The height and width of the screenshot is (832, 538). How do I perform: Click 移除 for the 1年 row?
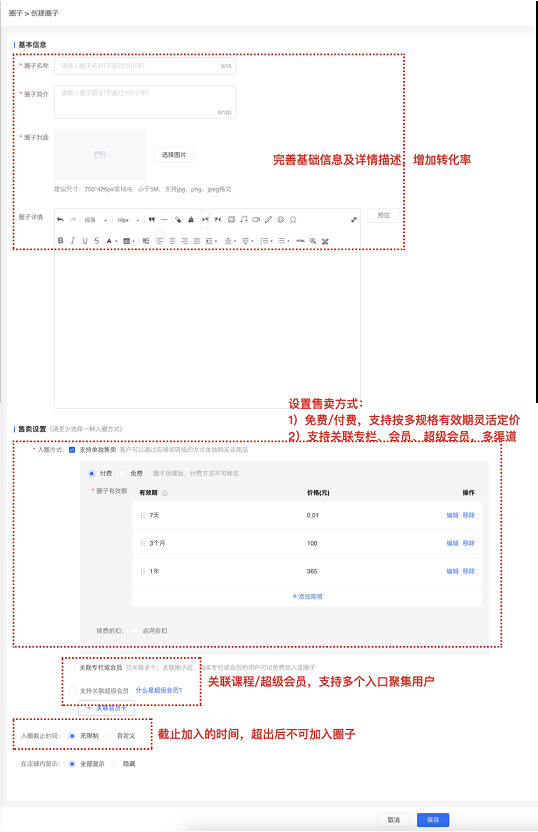point(468,571)
